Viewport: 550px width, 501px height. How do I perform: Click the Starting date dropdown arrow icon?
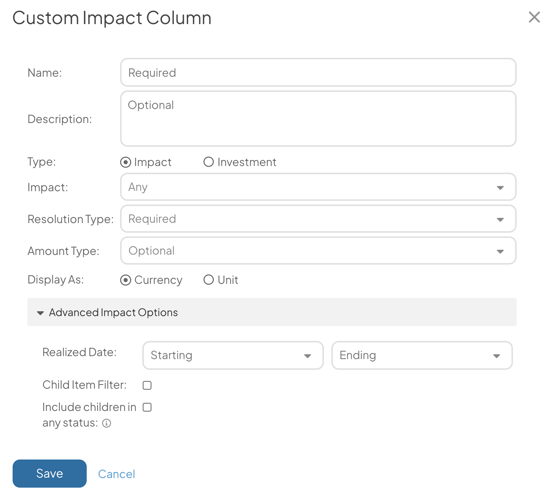[x=308, y=356]
